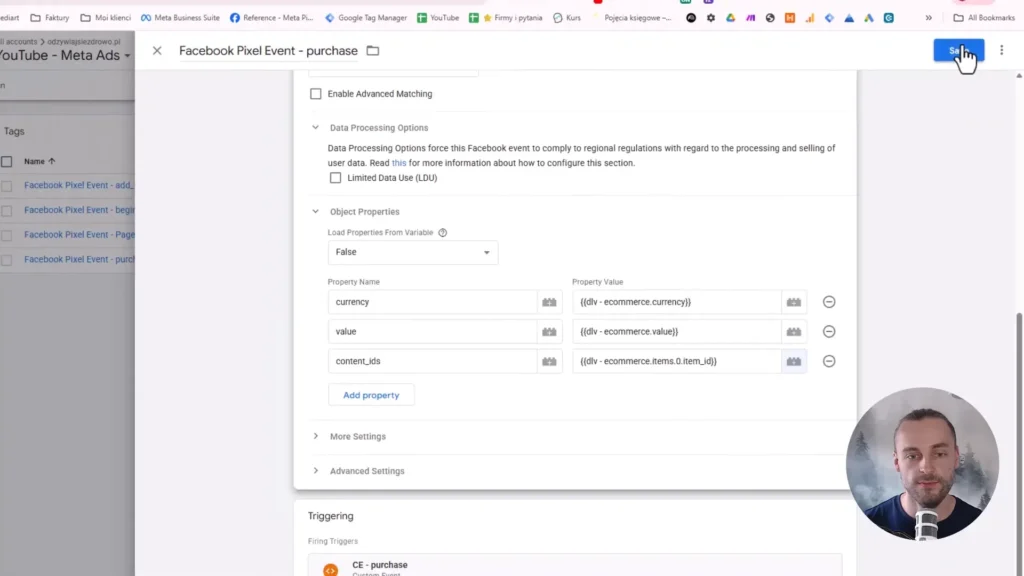Open Reference - Meta Pi... bookmark

tap(272, 18)
